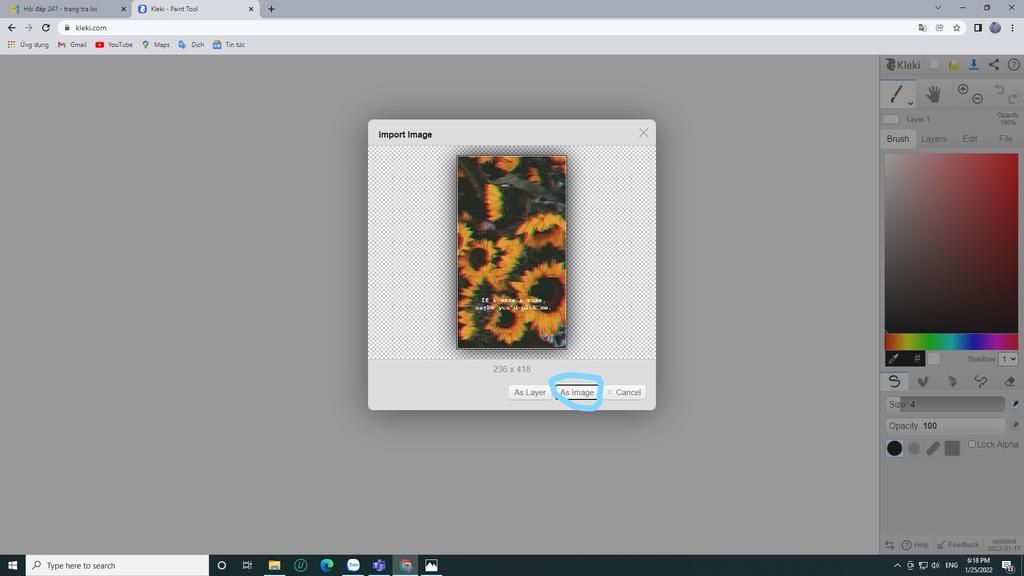Zoom out with the minus magnifier

tap(977, 99)
